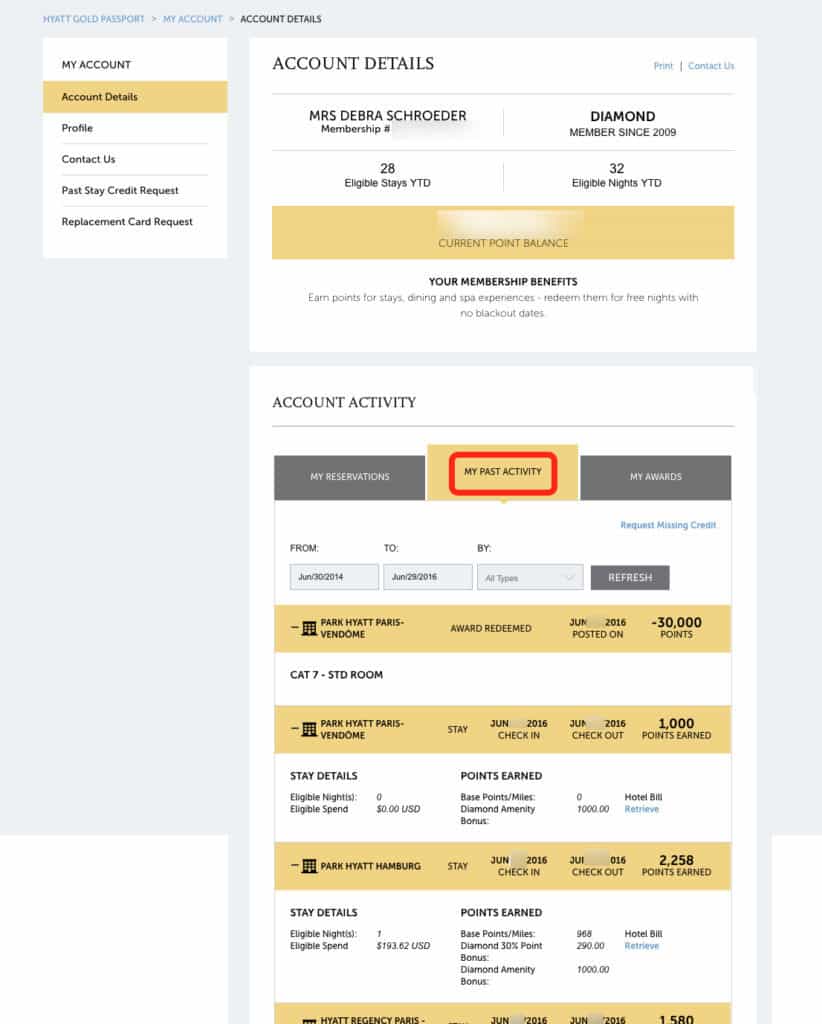Click hotel icon in Award Redeemed row

[309, 628]
